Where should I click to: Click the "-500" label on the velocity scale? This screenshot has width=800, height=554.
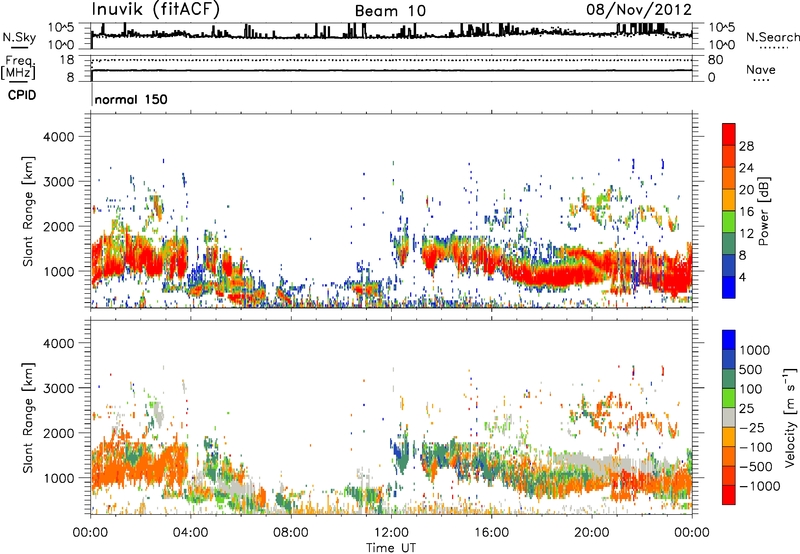756,466
